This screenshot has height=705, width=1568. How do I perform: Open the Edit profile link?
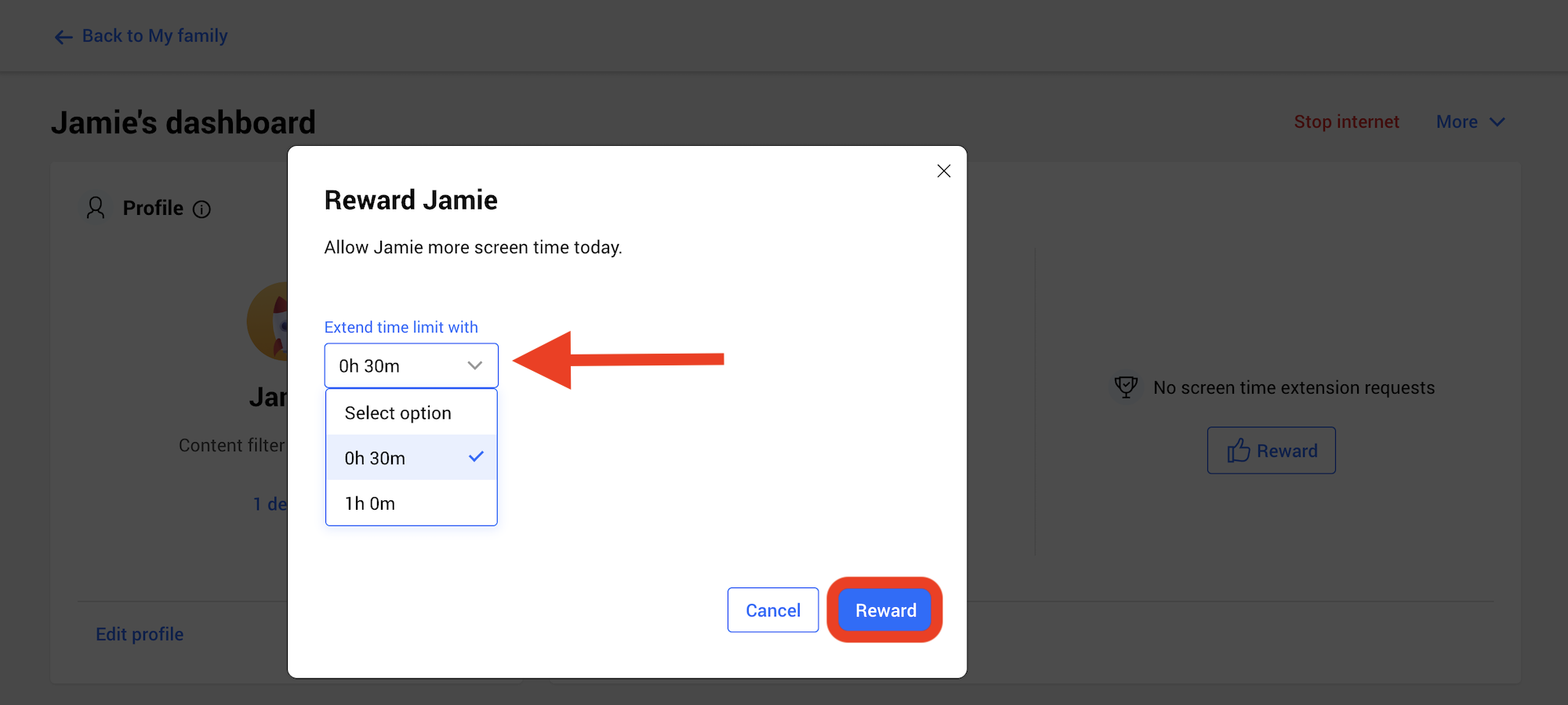coord(140,634)
